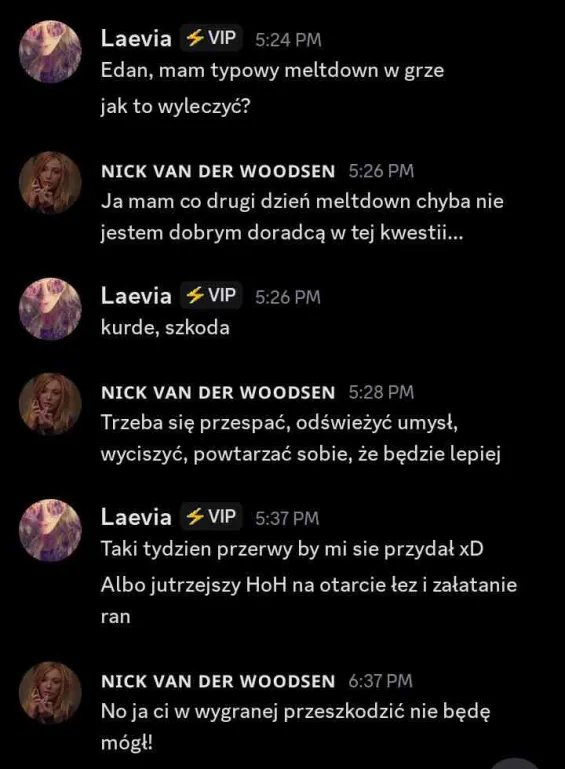The height and width of the screenshot is (769, 565).
Task: Click the 6:37 PM timestamp
Action: pyautogui.click(x=381, y=681)
